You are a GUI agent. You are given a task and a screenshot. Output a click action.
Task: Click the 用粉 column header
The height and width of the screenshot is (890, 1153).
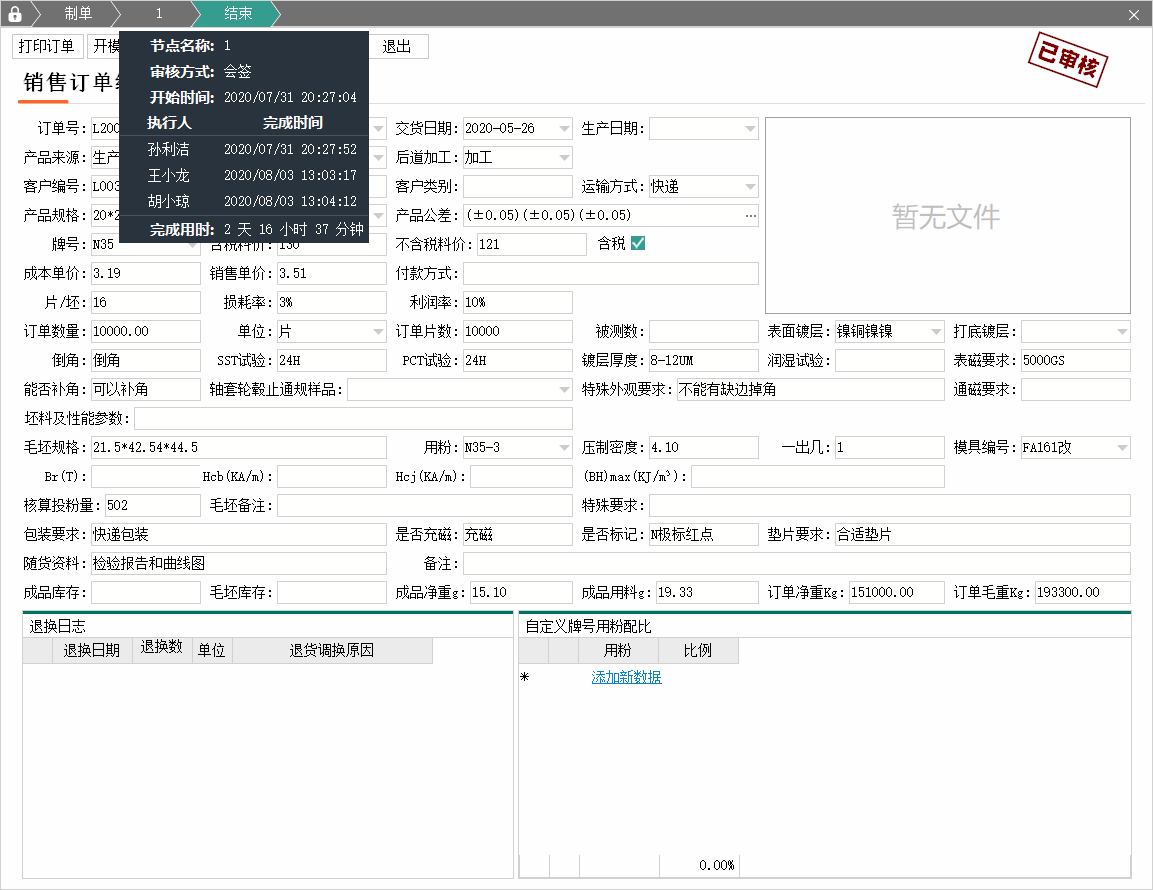tap(618, 650)
